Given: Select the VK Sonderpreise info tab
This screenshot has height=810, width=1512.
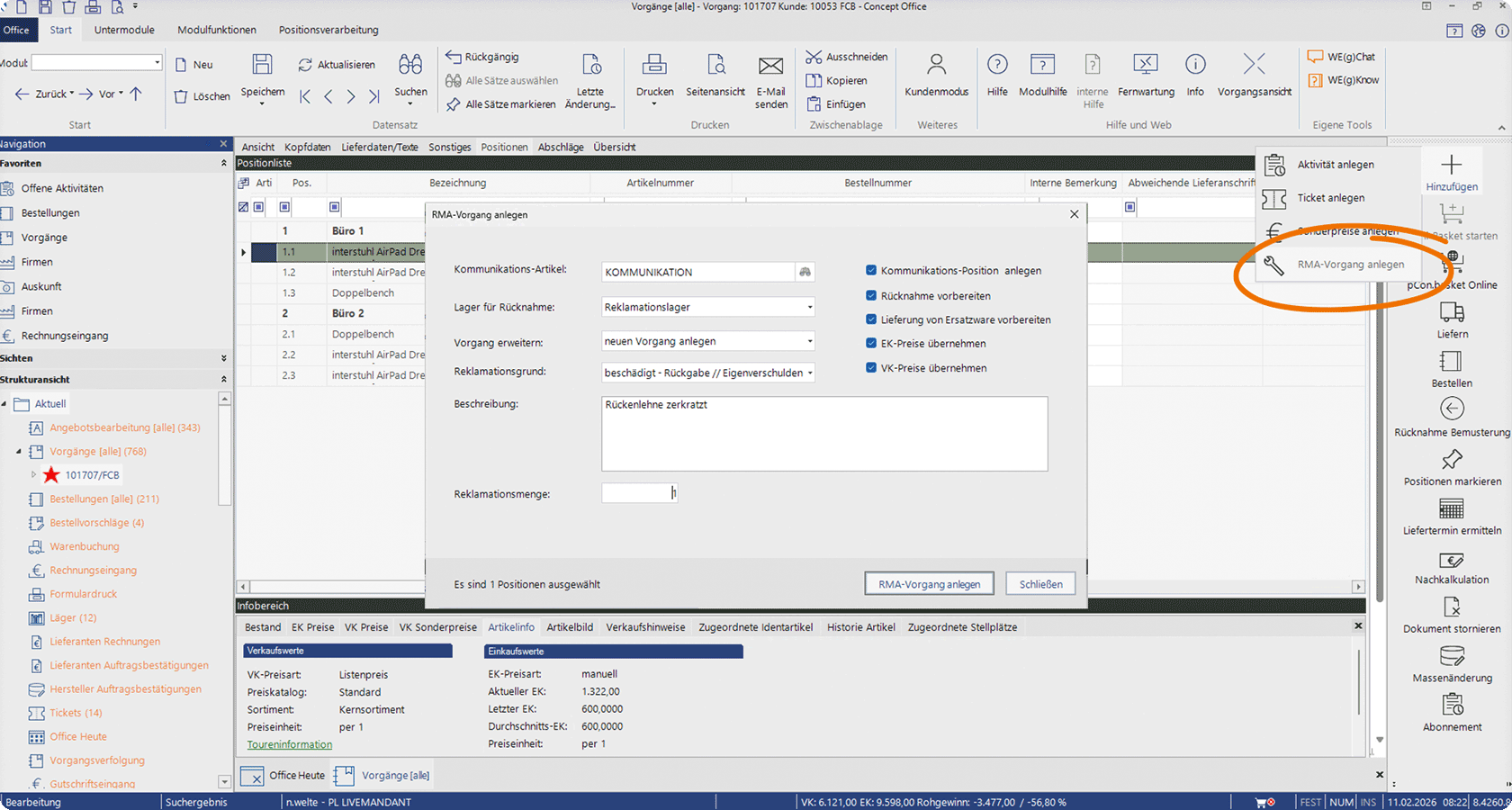Looking at the screenshot, I should click(x=437, y=627).
